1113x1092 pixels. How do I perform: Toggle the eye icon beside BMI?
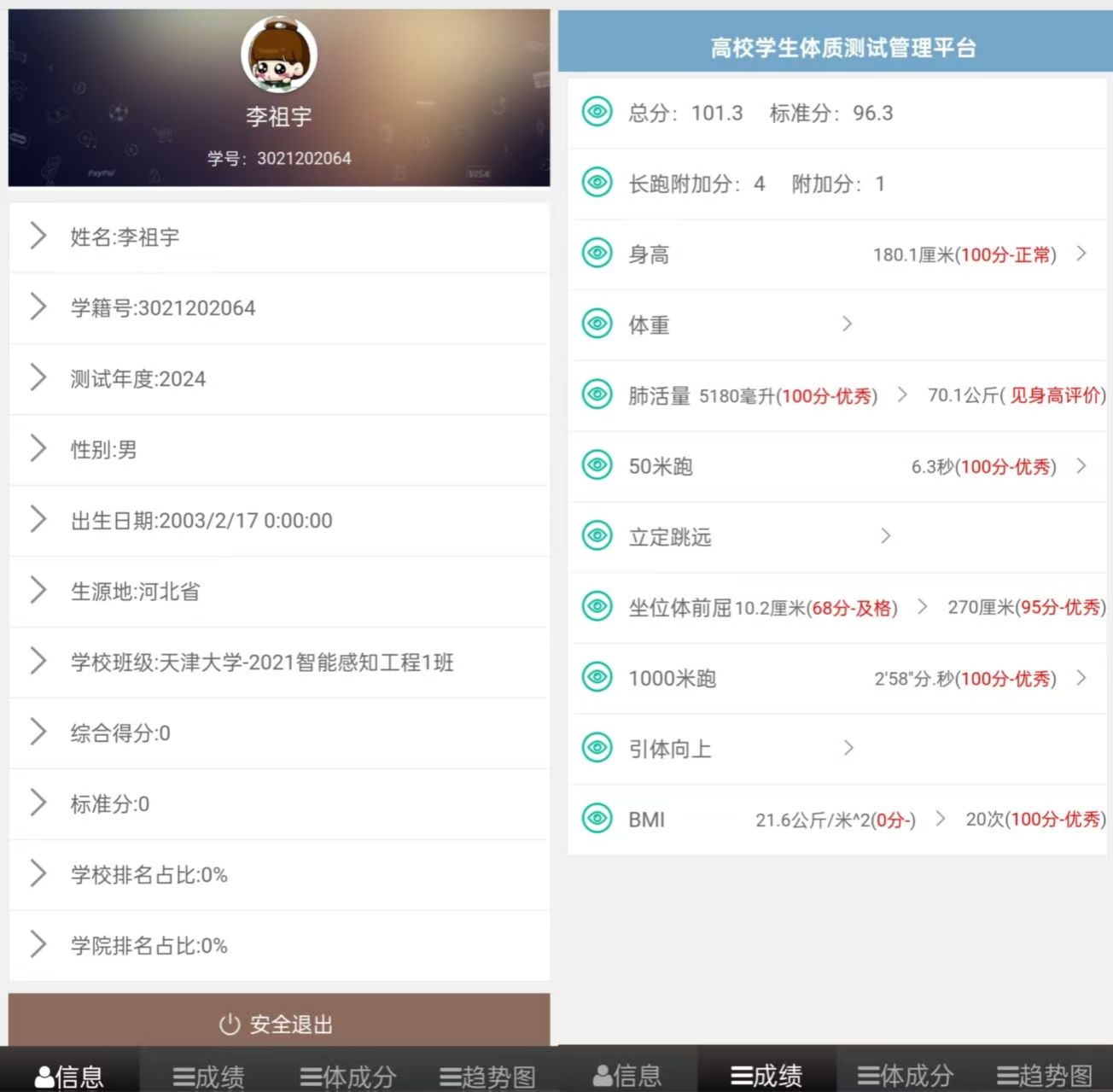coord(597,819)
